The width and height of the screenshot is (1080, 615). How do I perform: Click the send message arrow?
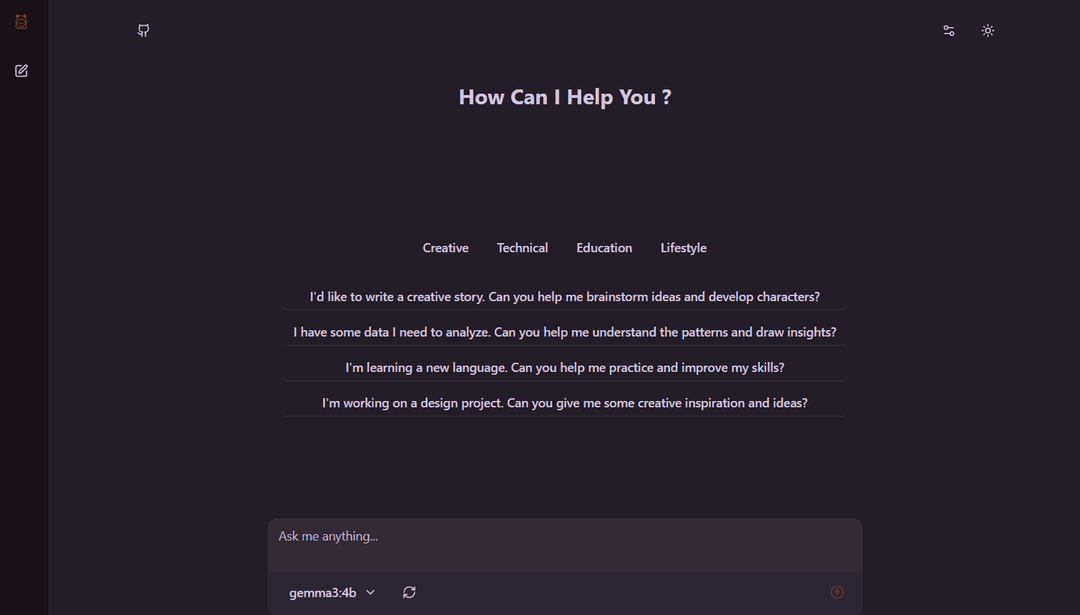point(837,592)
